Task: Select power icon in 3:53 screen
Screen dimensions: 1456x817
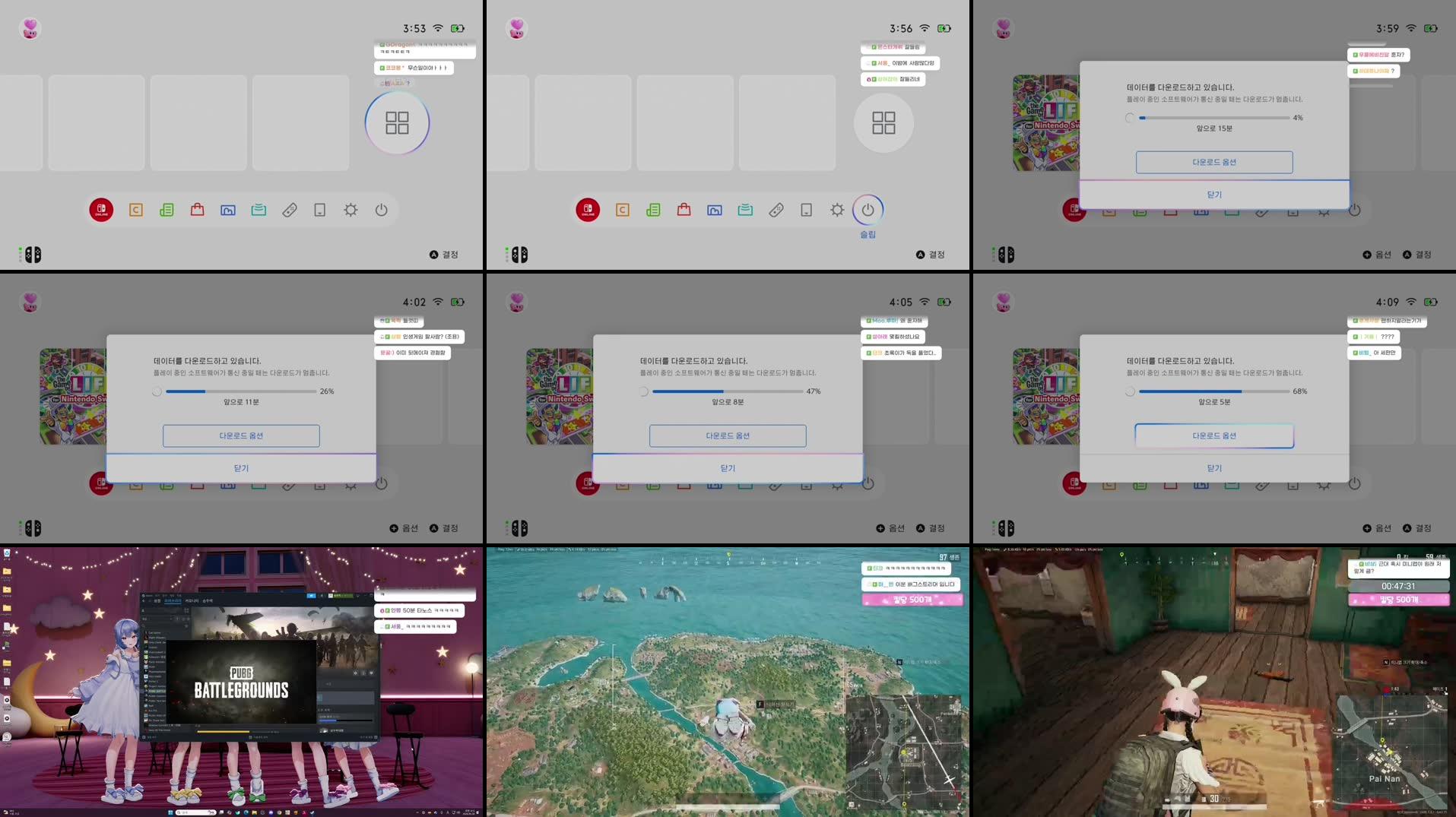Action: (x=382, y=210)
